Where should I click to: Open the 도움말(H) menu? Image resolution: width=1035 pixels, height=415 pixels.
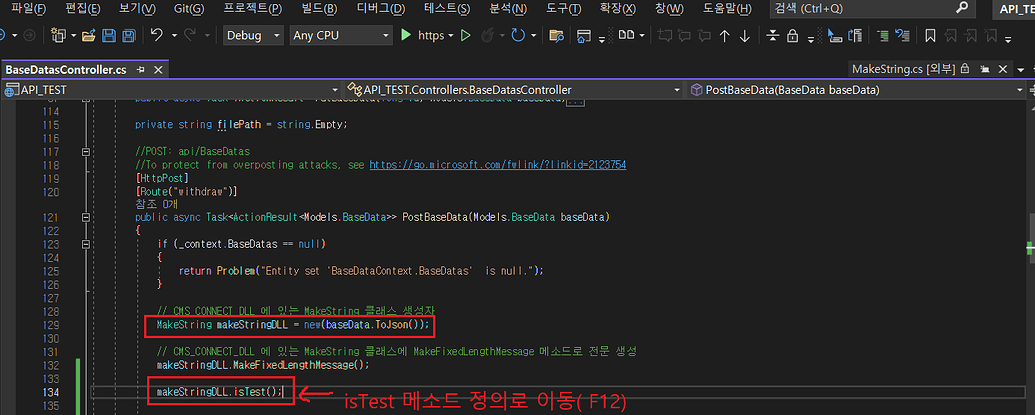coord(727,9)
